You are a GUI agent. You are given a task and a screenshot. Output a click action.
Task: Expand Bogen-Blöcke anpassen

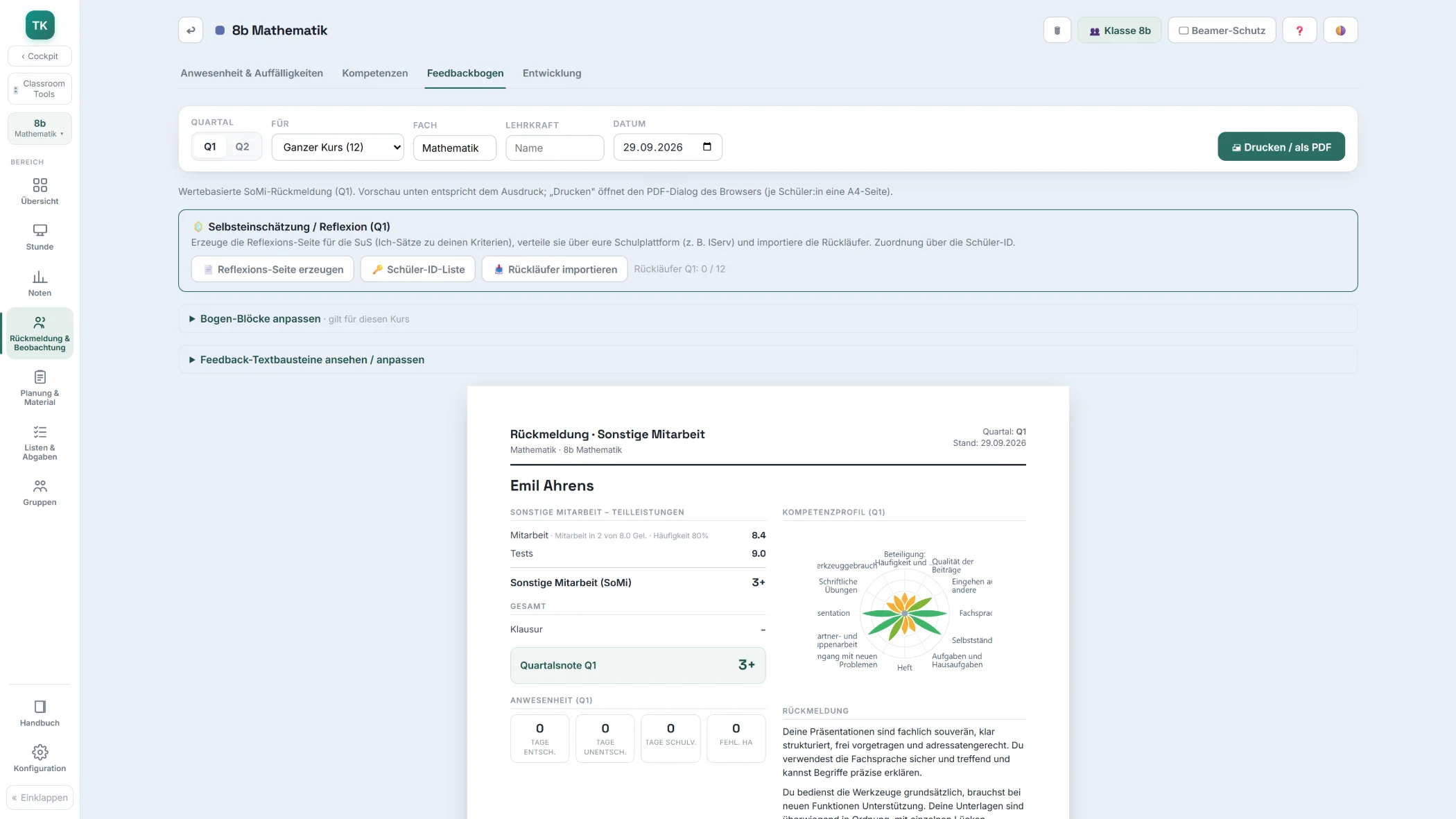pyautogui.click(x=260, y=319)
